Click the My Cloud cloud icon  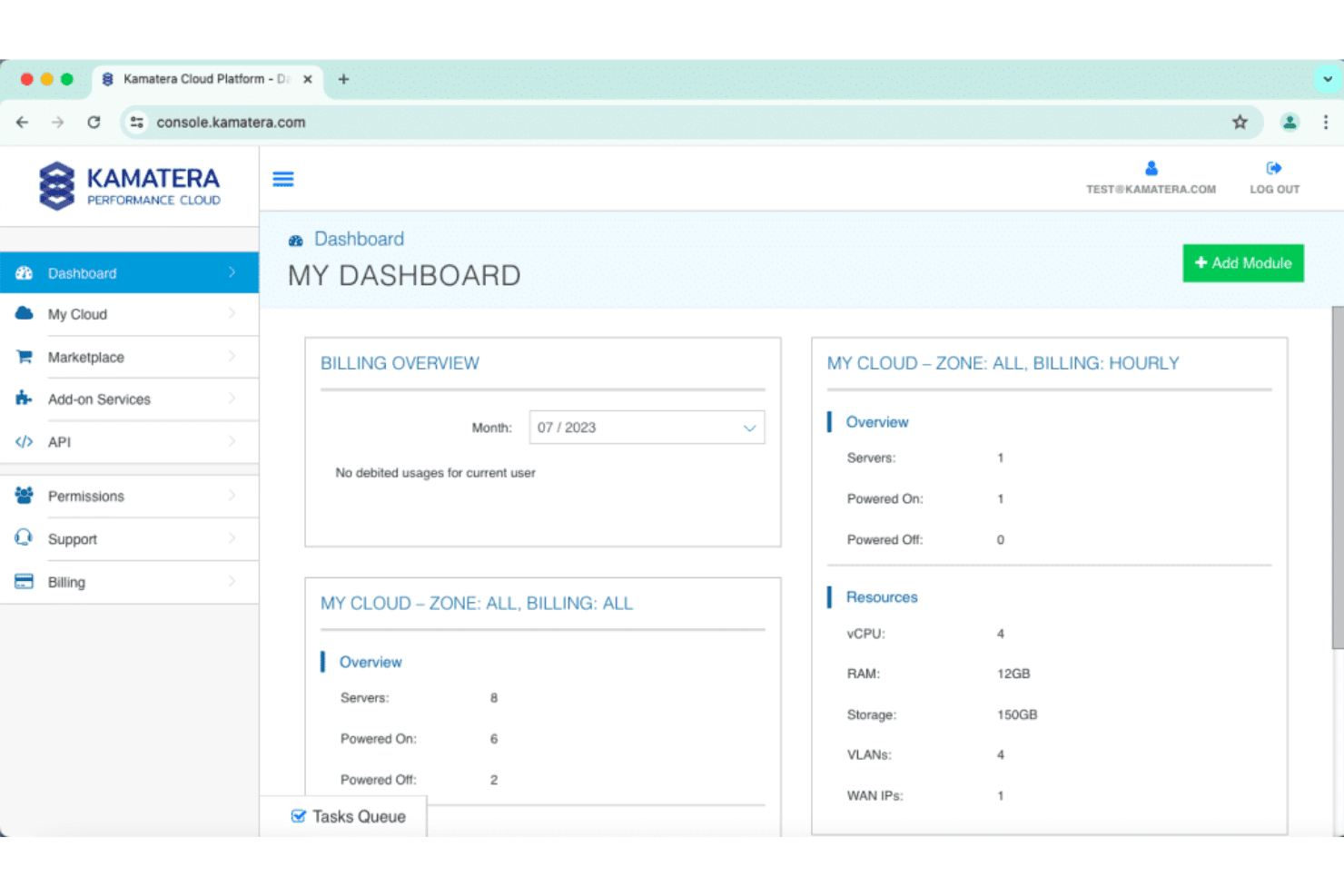coord(25,314)
